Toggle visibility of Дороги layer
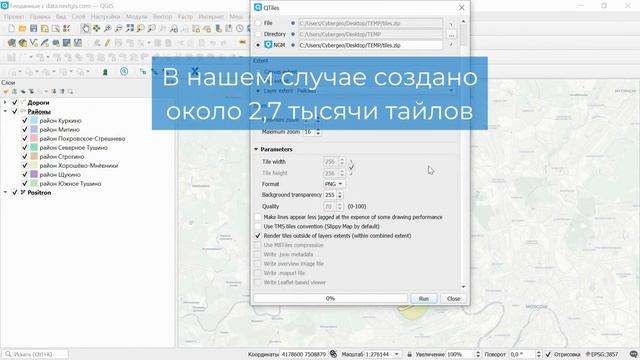 (15, 102)
